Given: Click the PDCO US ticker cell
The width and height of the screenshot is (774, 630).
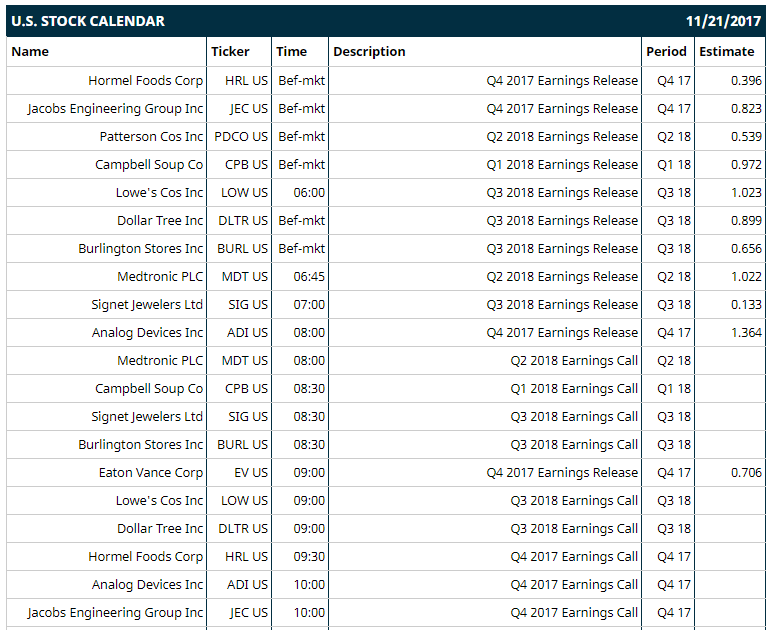Looking at the screenshot, I should pos(241,137).
